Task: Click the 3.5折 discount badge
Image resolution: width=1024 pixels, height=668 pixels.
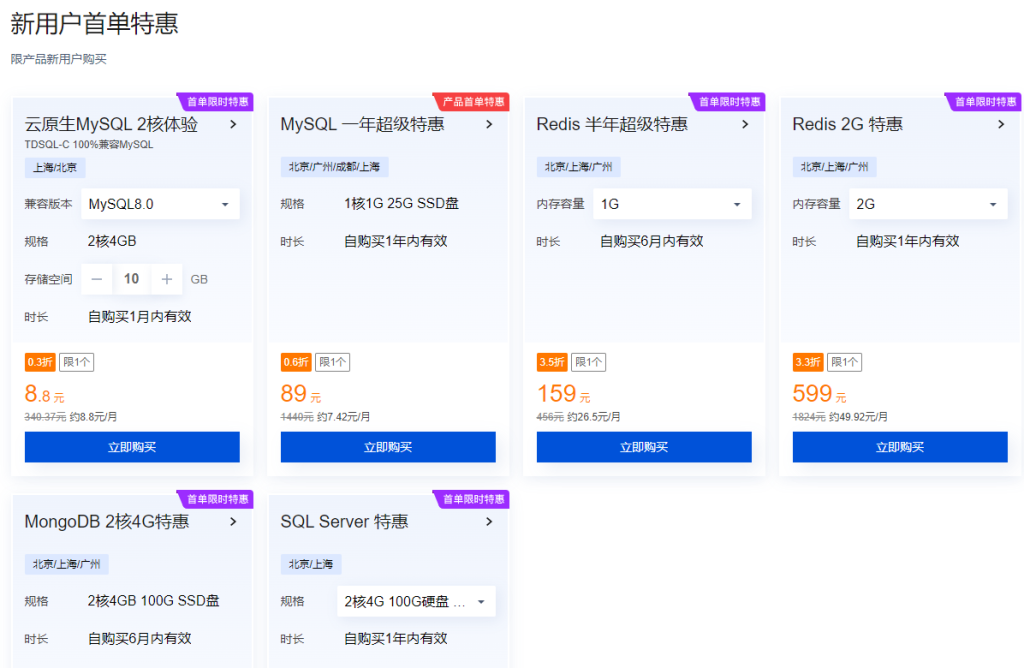Action: 552,362
